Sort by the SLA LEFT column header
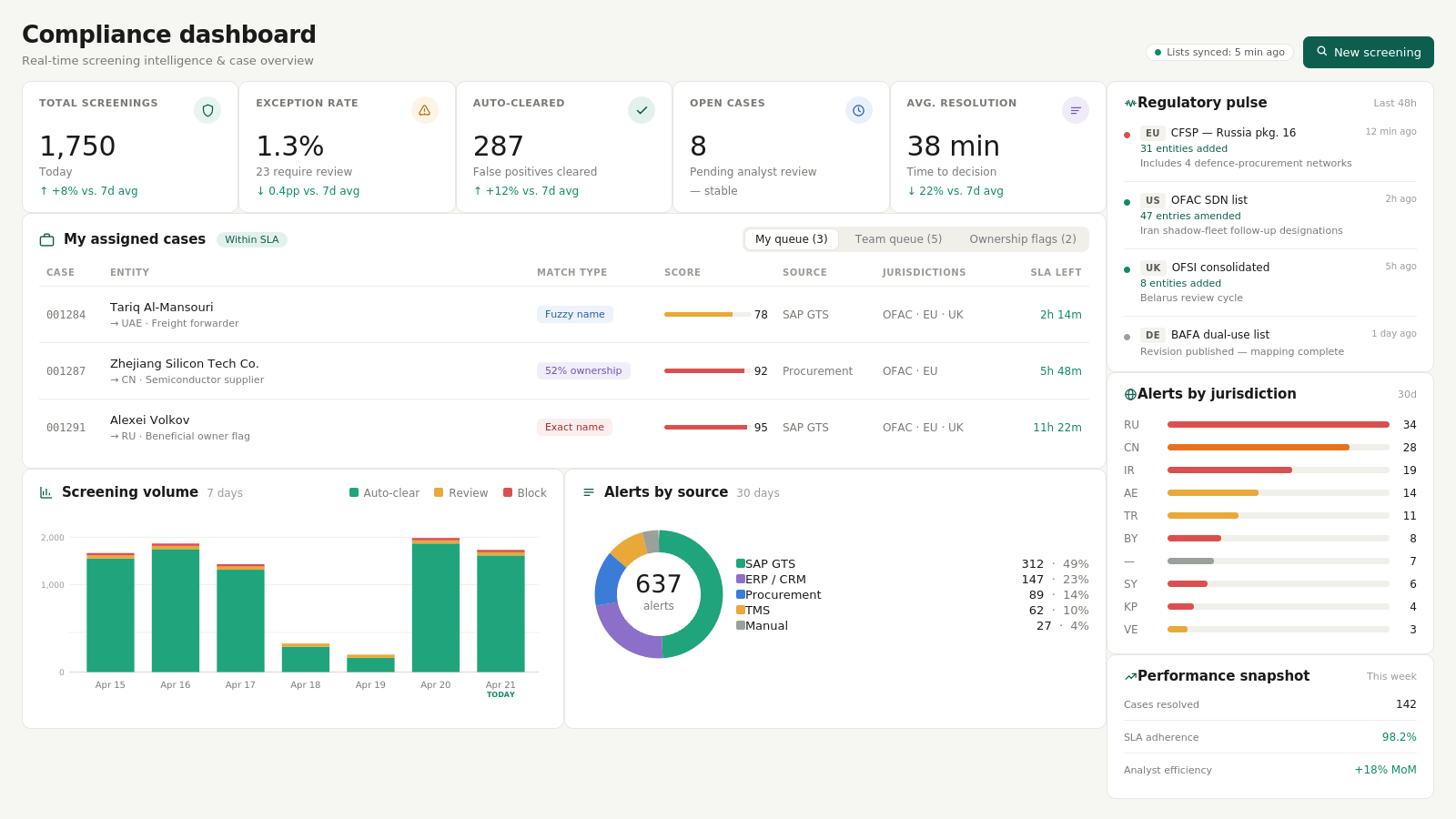 pyautogui.click(x=1056, y=273)
